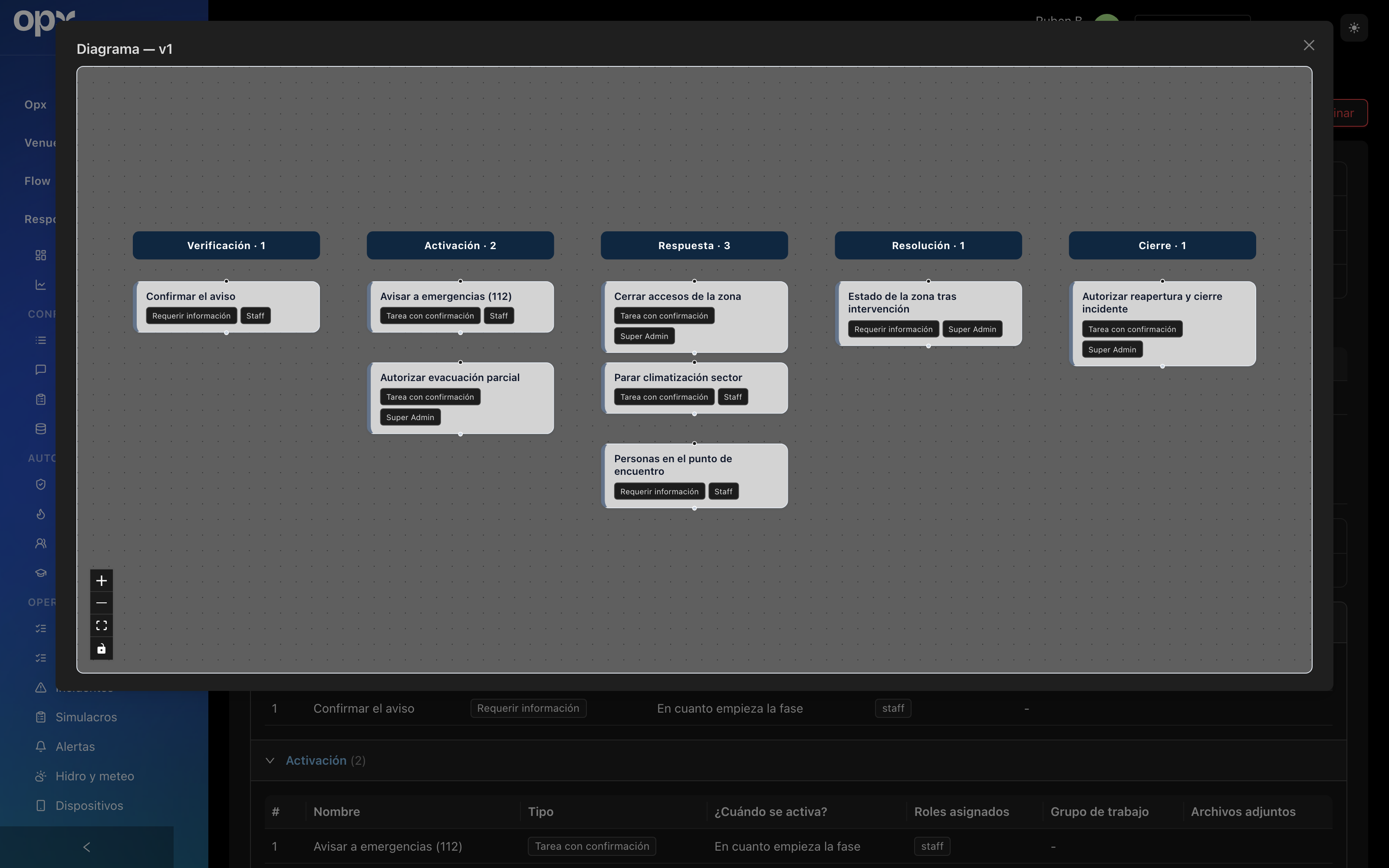Zoom out the diagram canvas
The width and height of the screenshot is (1389, 868).
(102, 603)
